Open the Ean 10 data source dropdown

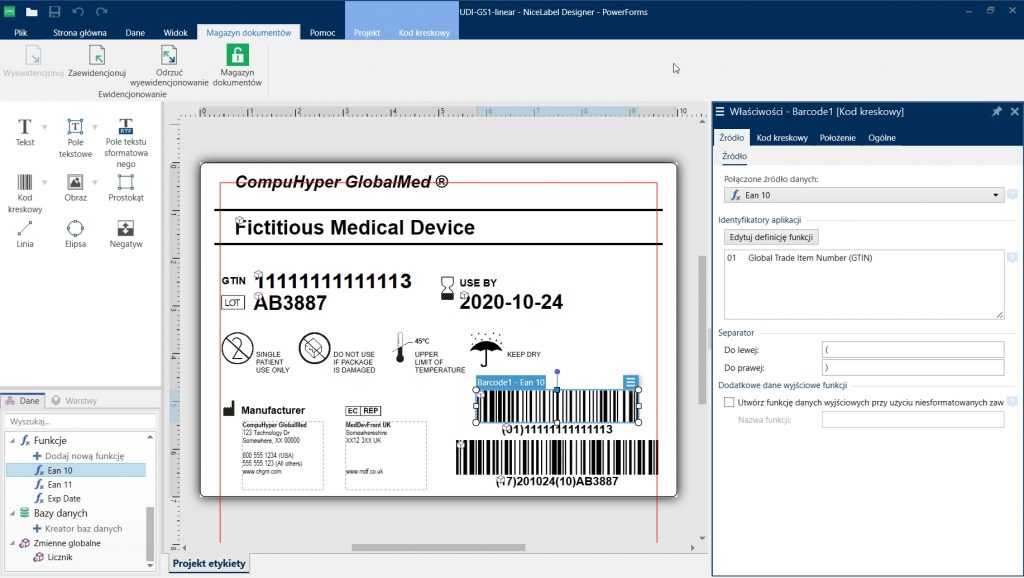[995, 195]
